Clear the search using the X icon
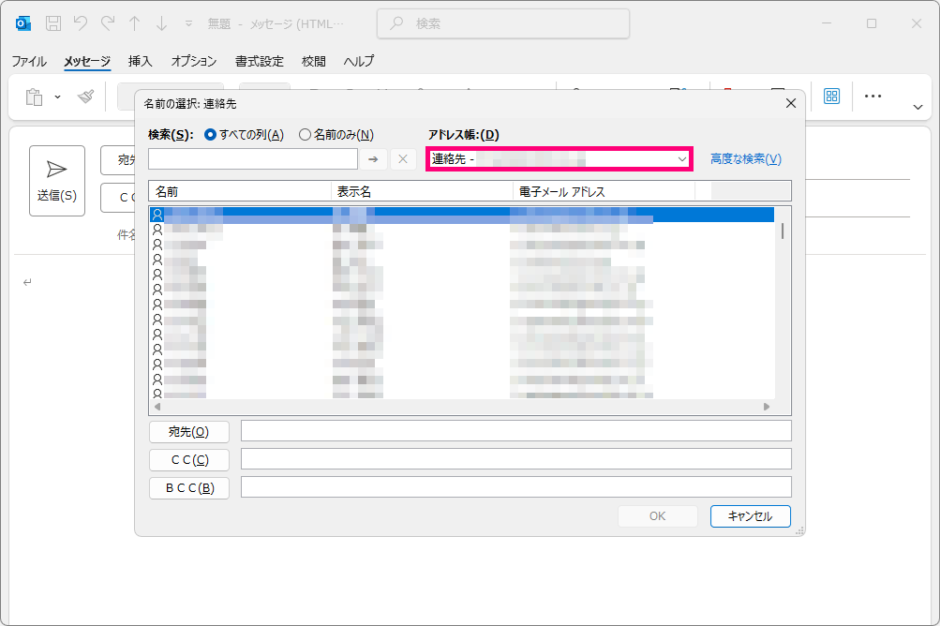Screen dimensions: 940x626 (400, 159)
